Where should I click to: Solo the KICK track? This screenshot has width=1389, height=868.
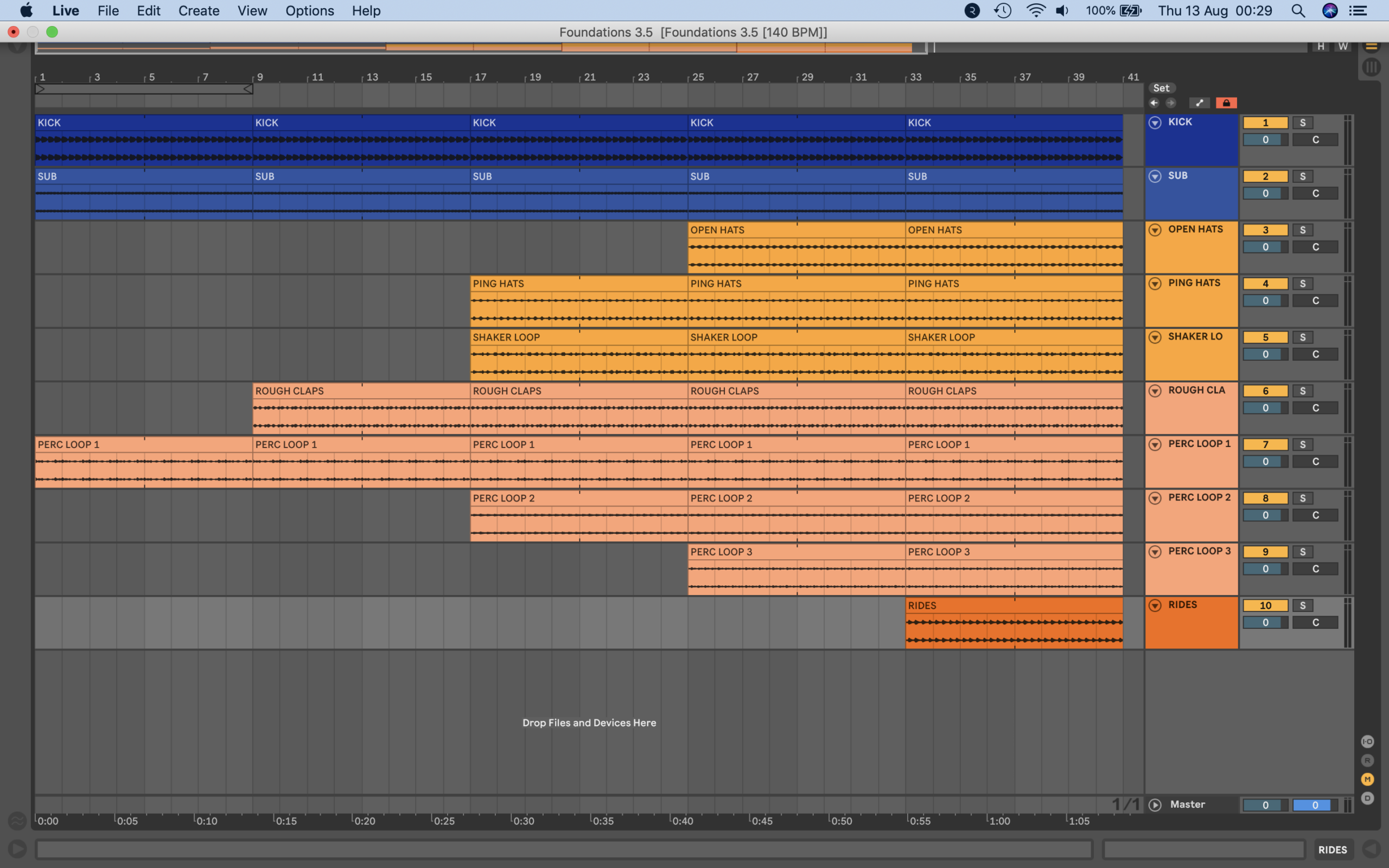point(1302,123)
